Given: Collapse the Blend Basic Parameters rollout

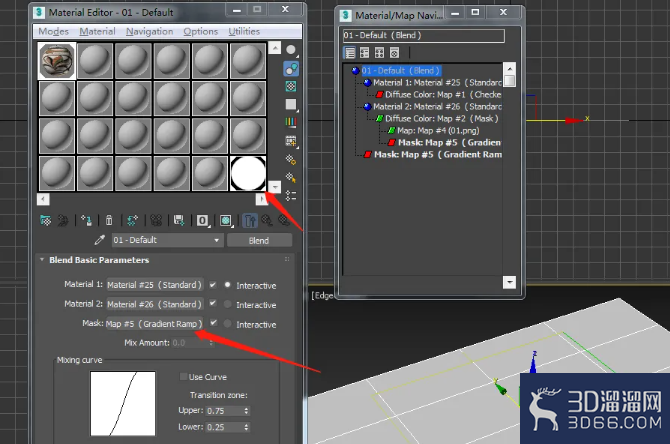Looking at the screenshot, I should click(42, 259).
